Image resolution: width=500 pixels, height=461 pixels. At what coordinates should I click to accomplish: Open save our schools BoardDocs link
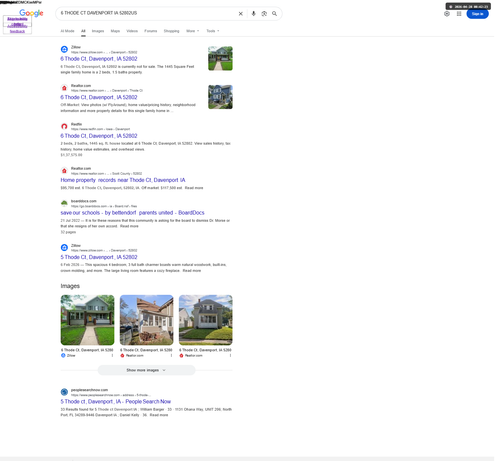pyautogui.click(x=132, y=213)
